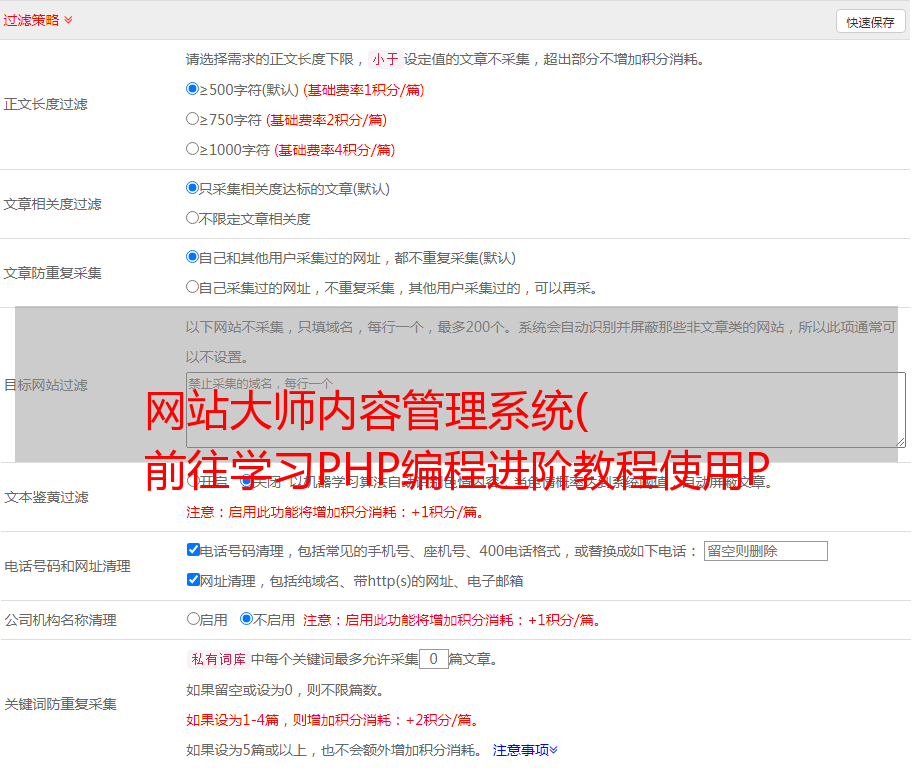This screenshot has height=768, width=912.
Task: Toggle the 网址清理 checkbox
Action: 193,580
